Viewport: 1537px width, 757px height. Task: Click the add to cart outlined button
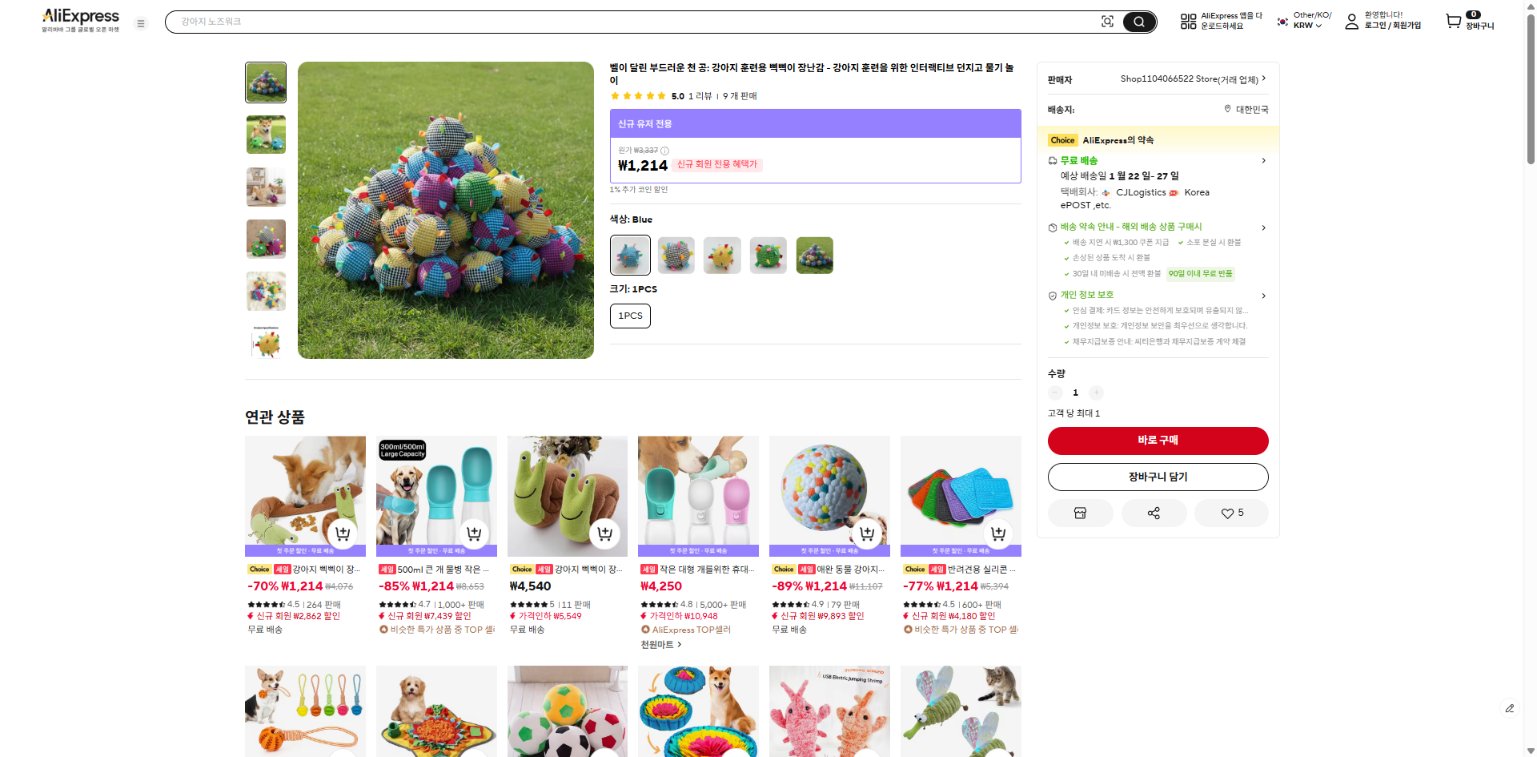(1158, 477)
